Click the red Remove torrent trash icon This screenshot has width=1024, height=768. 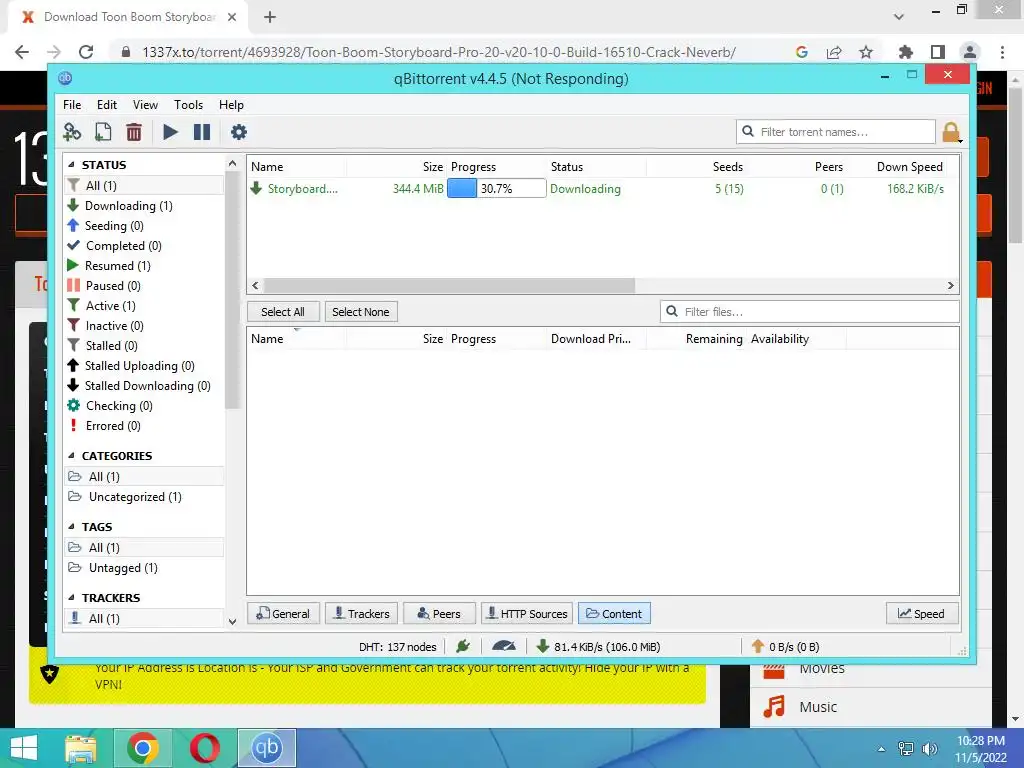click(134, 132)
